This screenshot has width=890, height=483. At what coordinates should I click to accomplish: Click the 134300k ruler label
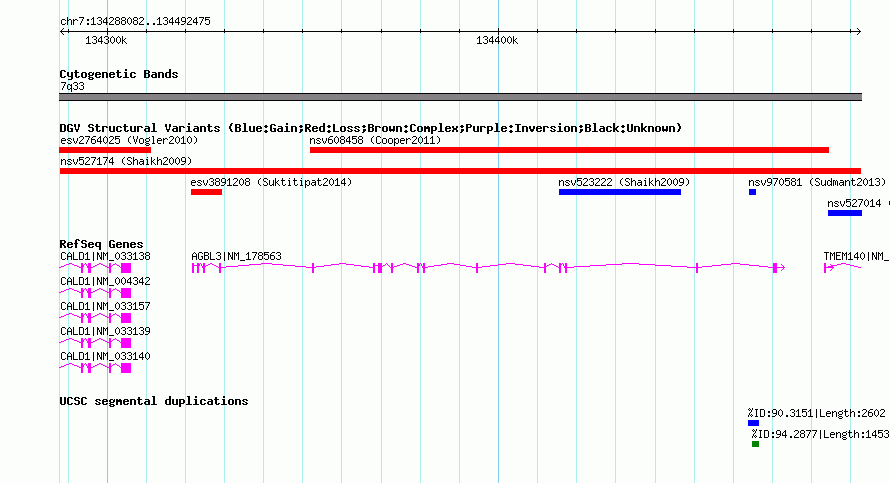pyautogui.click(x=106, y=40)
